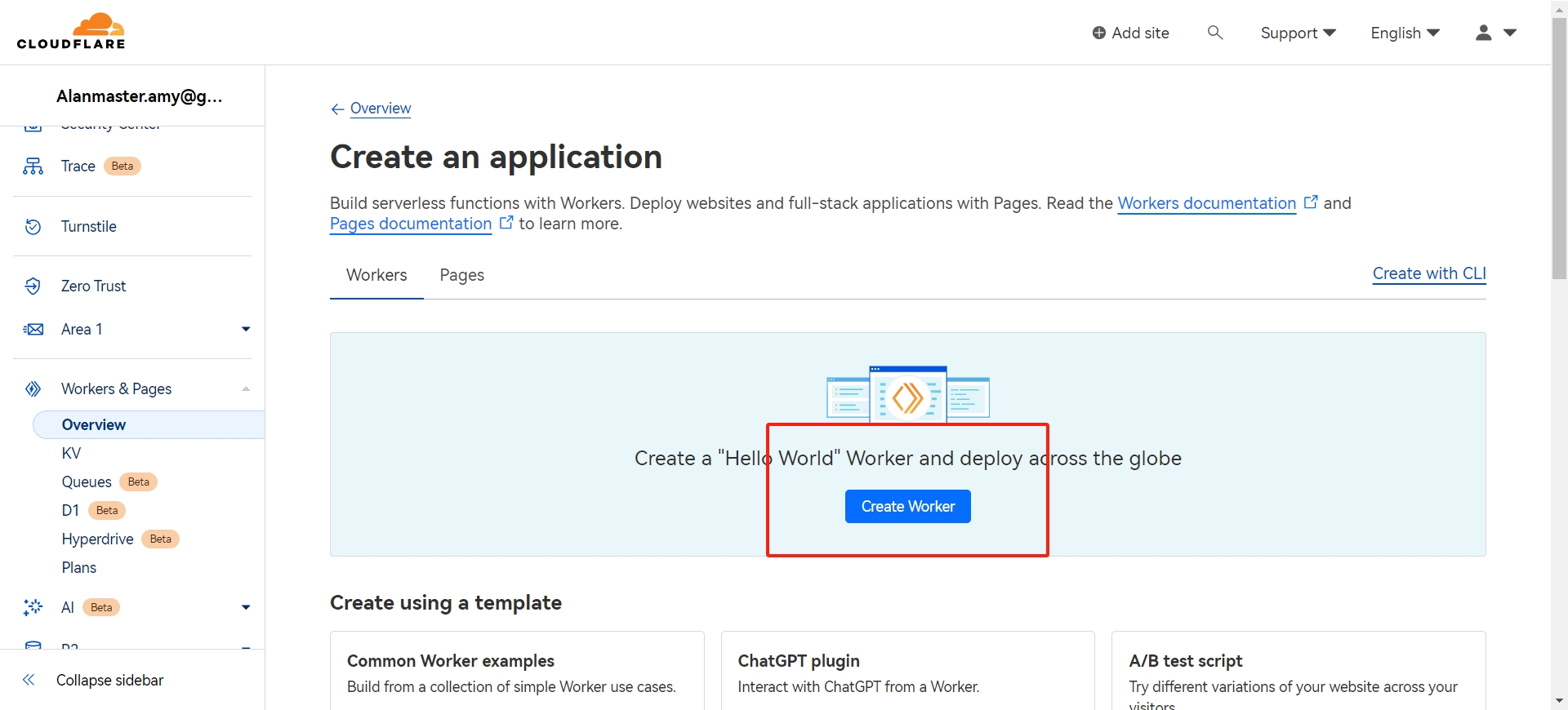The image size is (1568, 710).
Task: Collapse the Workers & Pages section arrow
Action: tap(246, 389)
